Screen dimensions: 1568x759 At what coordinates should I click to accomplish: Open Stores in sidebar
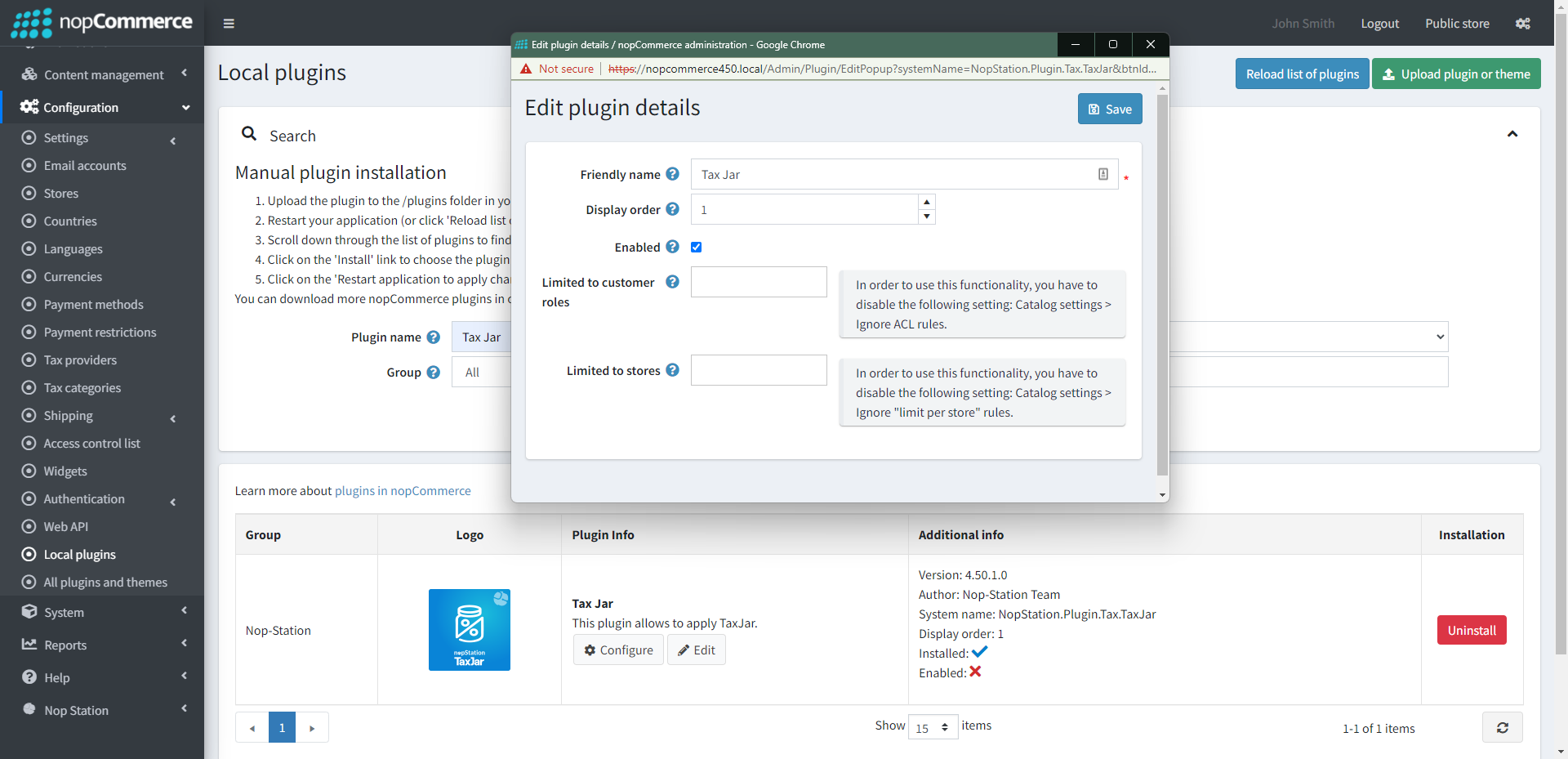coord(61,194)
